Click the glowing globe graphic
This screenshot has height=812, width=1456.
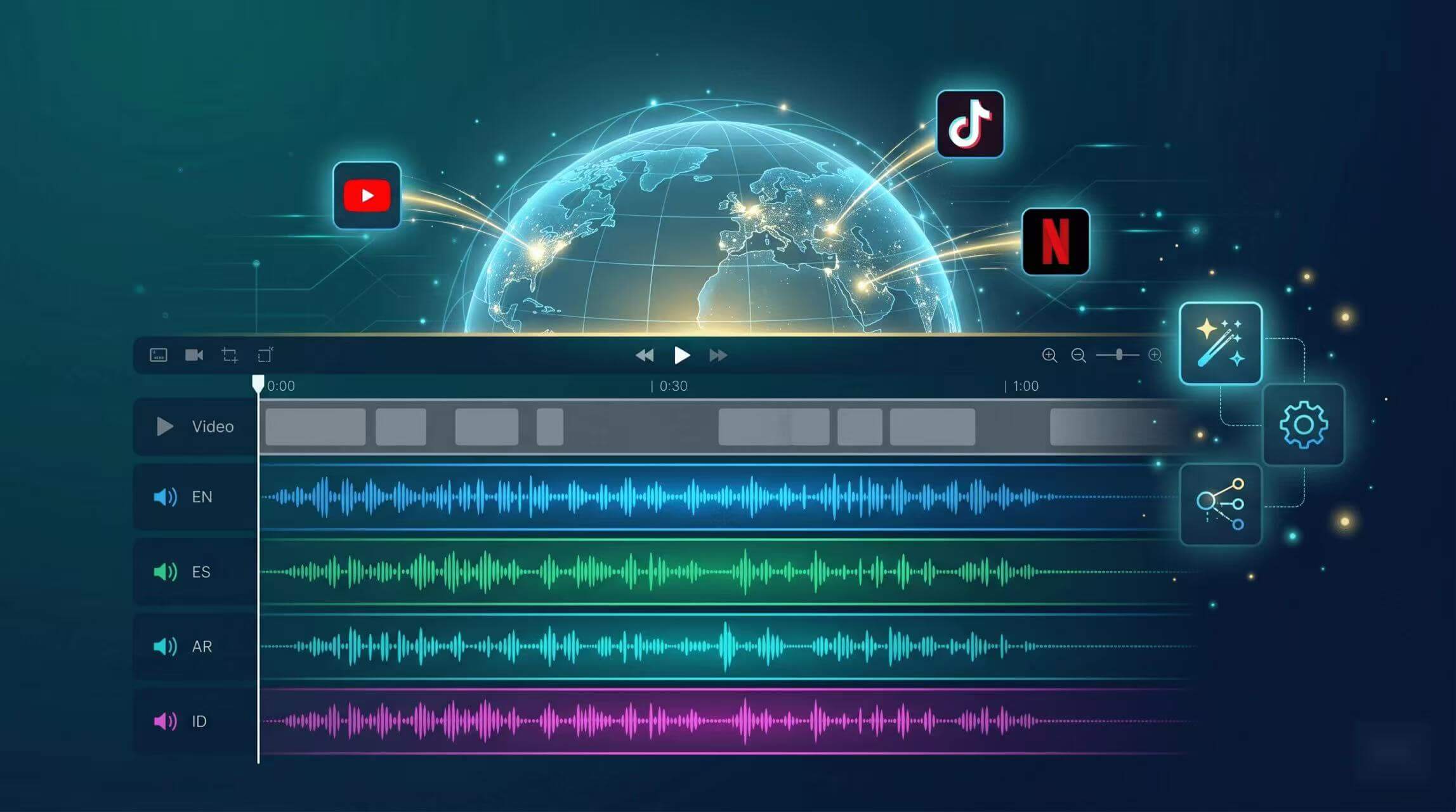pos(714,228)
